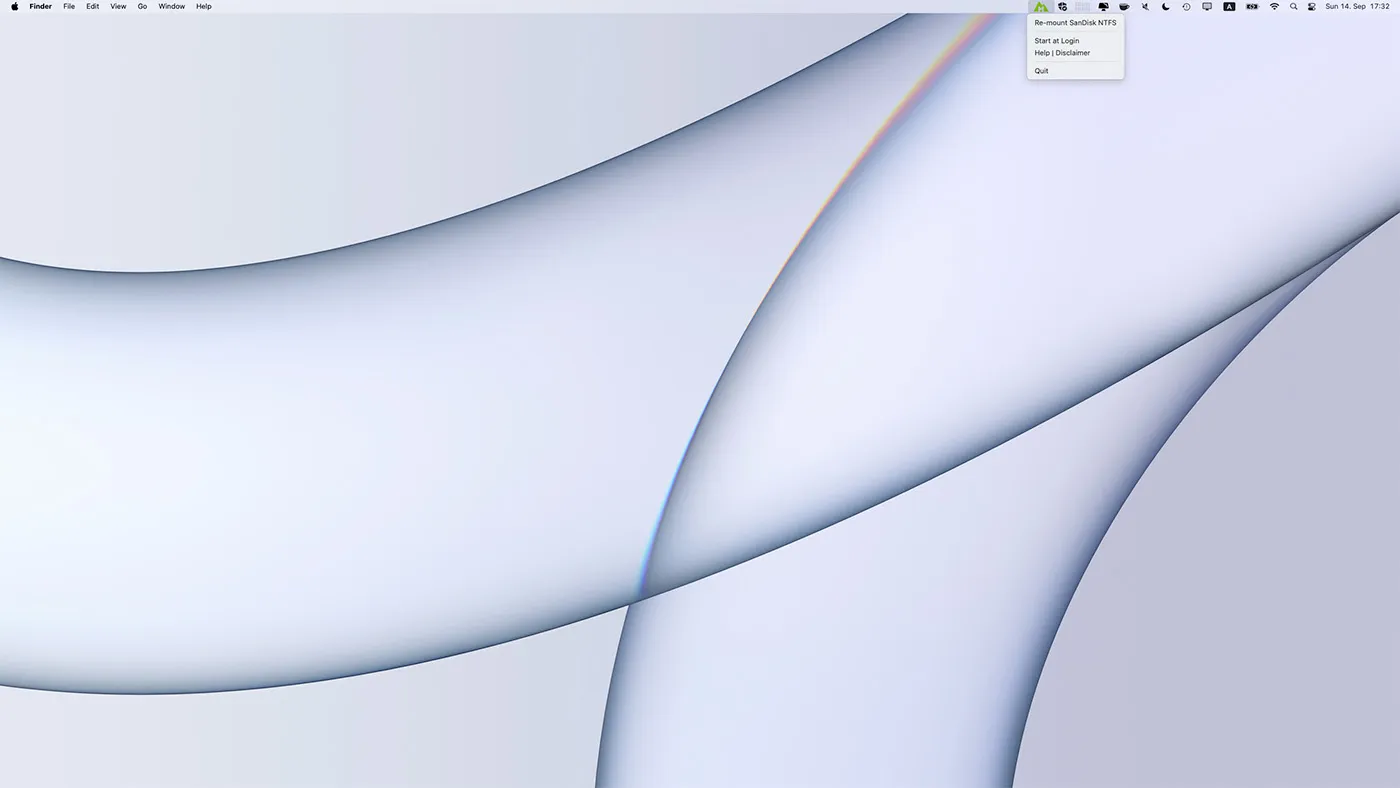This screenshot has width=1400, height=788.
Task: Open Help | Disclaimer entry
Action: [1062, 53]
